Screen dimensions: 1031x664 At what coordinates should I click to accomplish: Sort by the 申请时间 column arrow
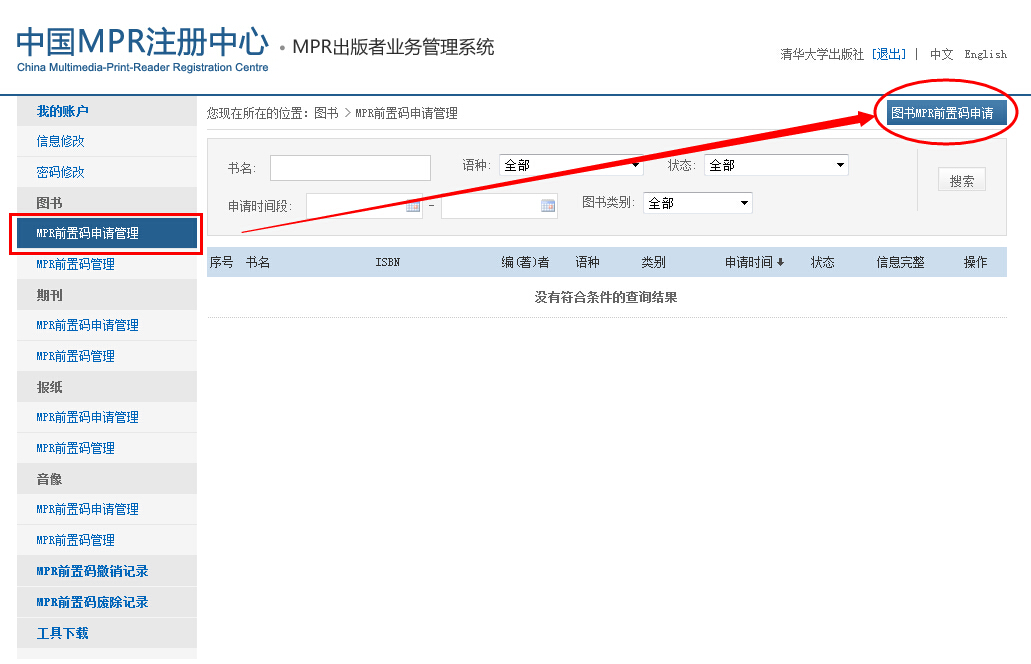pyautogui.click(x=780, y=262)
